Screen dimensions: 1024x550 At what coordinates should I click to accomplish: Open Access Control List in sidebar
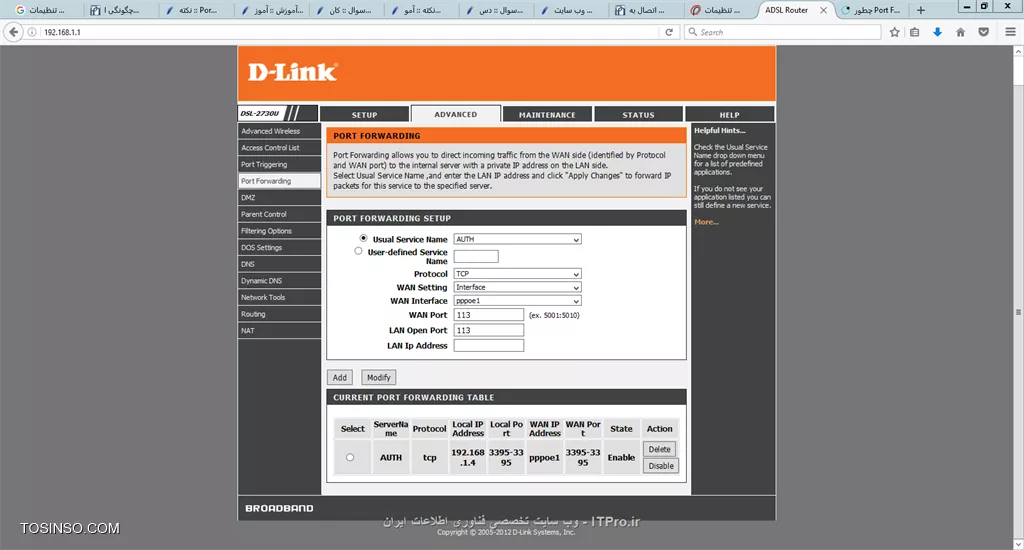pos(279,148)
